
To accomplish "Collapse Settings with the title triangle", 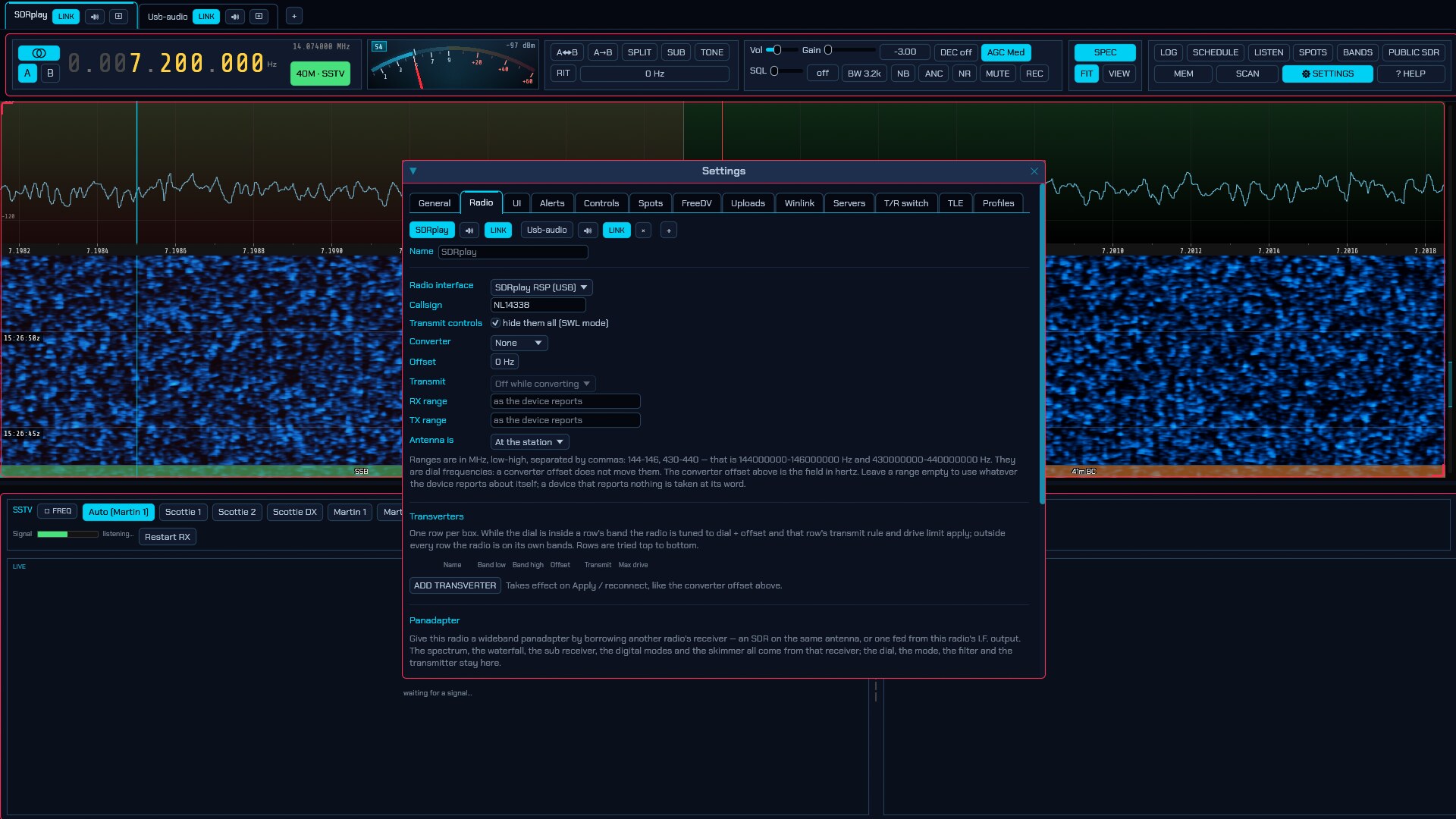I will [x=413, y=171].
